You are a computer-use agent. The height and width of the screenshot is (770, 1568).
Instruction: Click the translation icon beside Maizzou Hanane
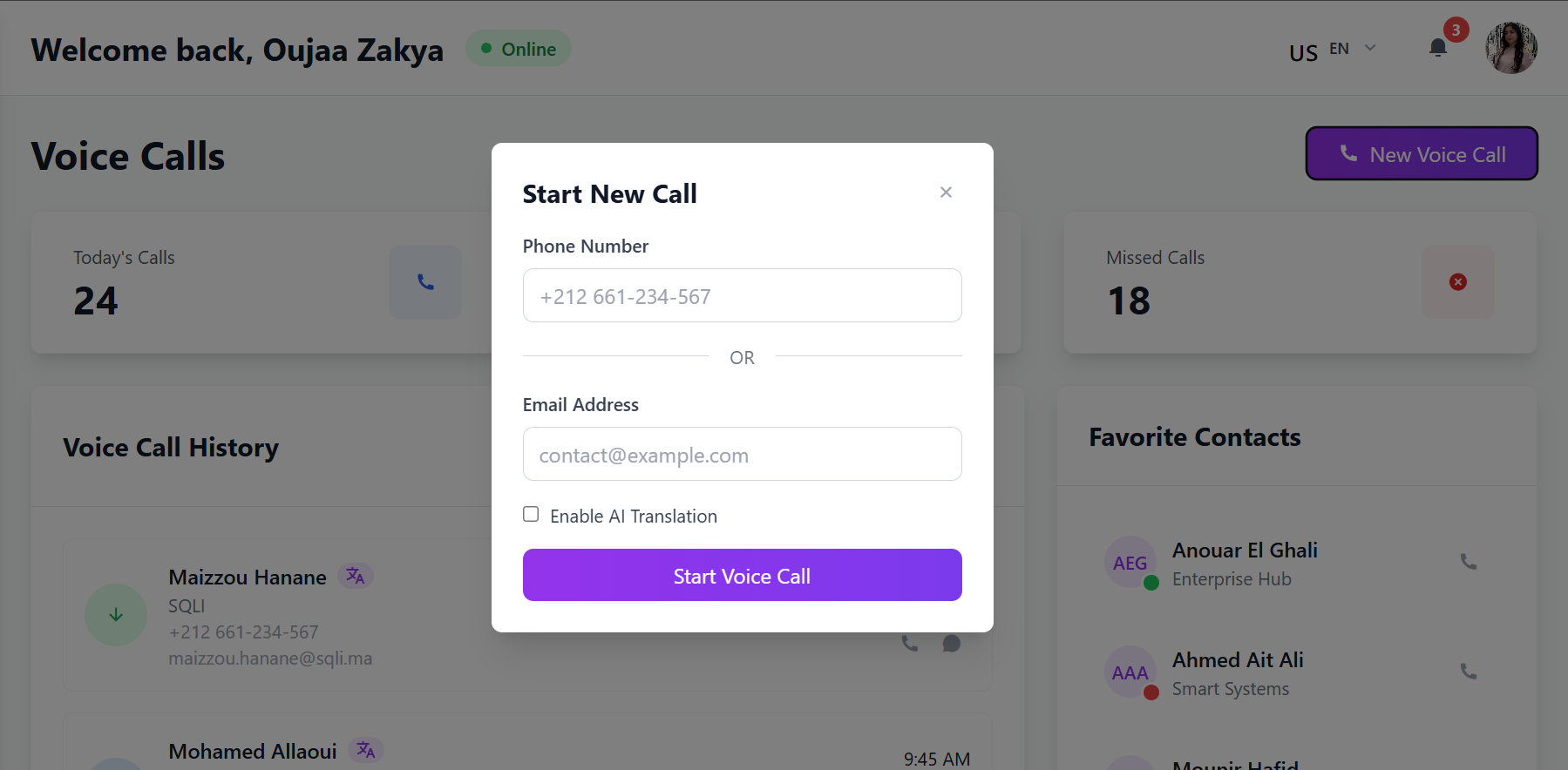coord(355,576)
